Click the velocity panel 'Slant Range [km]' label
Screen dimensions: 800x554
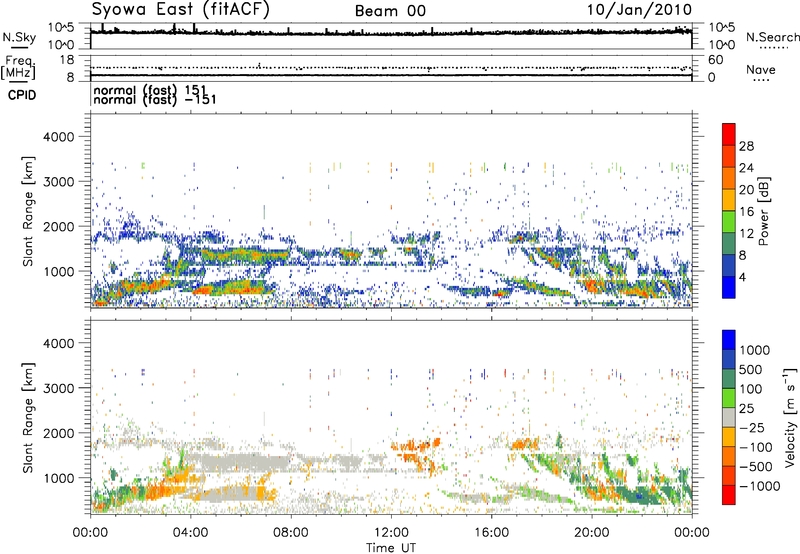coord(28,417)
